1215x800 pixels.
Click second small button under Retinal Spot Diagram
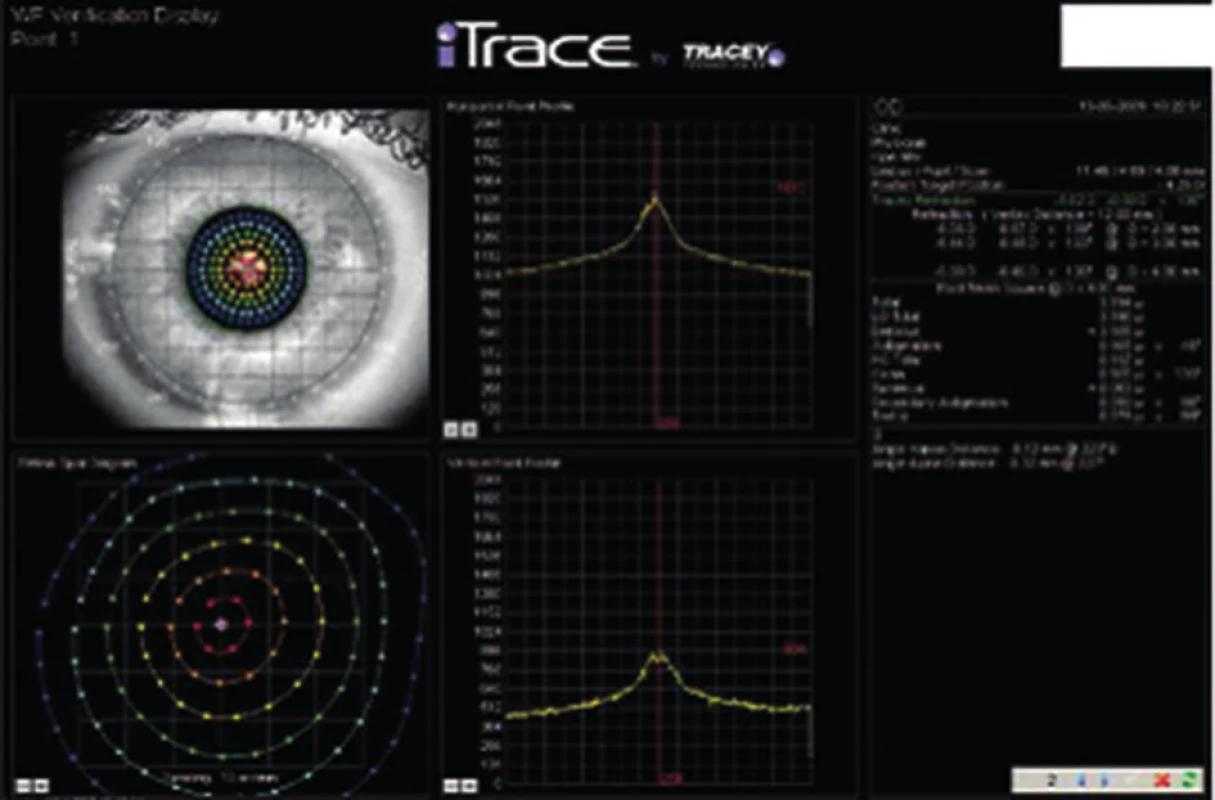(x=39, y=786)
